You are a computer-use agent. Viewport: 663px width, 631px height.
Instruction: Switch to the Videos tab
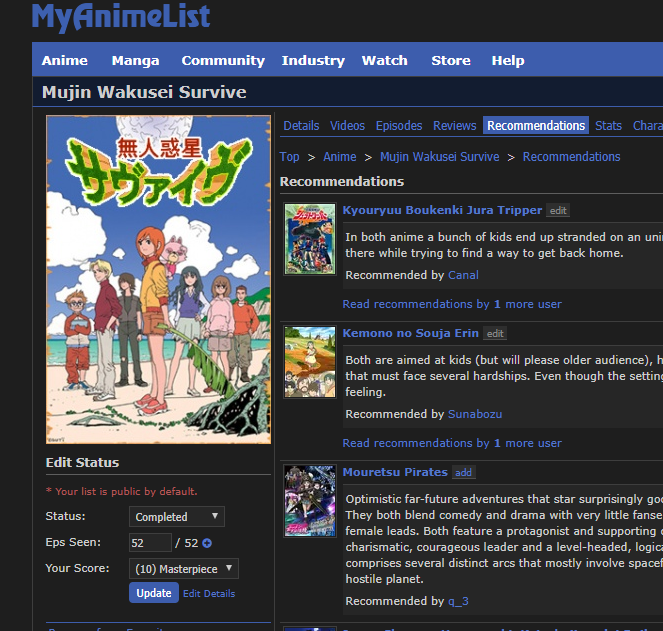click(347, 126)
